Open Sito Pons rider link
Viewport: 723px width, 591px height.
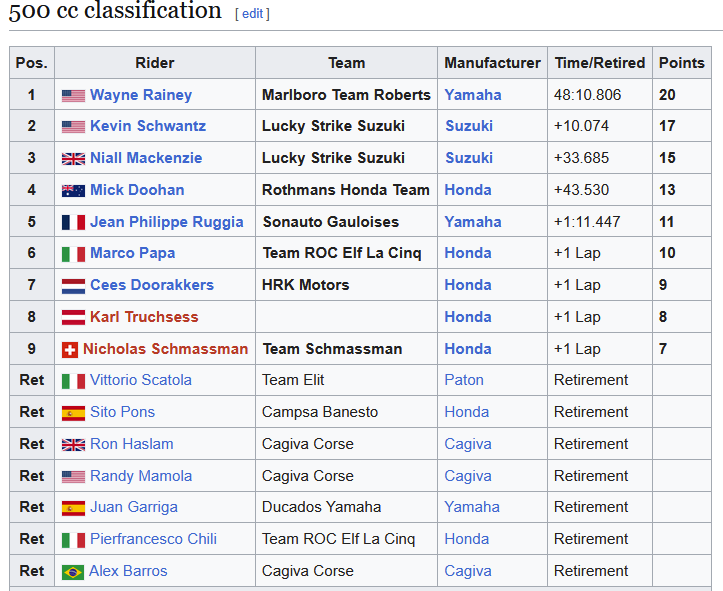click(123, 412)
